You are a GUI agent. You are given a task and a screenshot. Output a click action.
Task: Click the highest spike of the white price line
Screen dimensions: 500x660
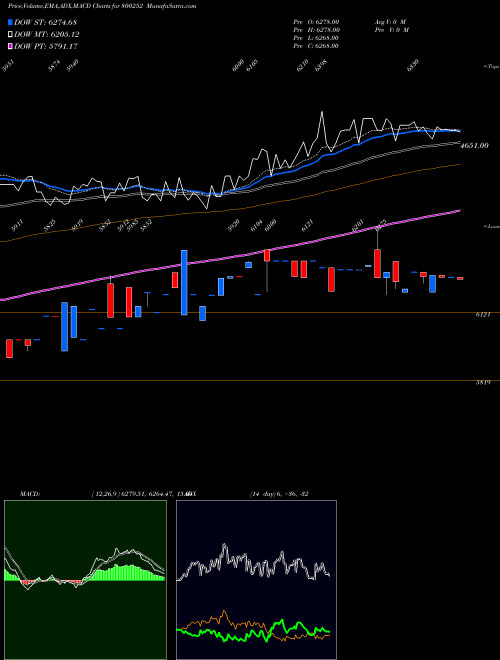[x=322, y=112]
